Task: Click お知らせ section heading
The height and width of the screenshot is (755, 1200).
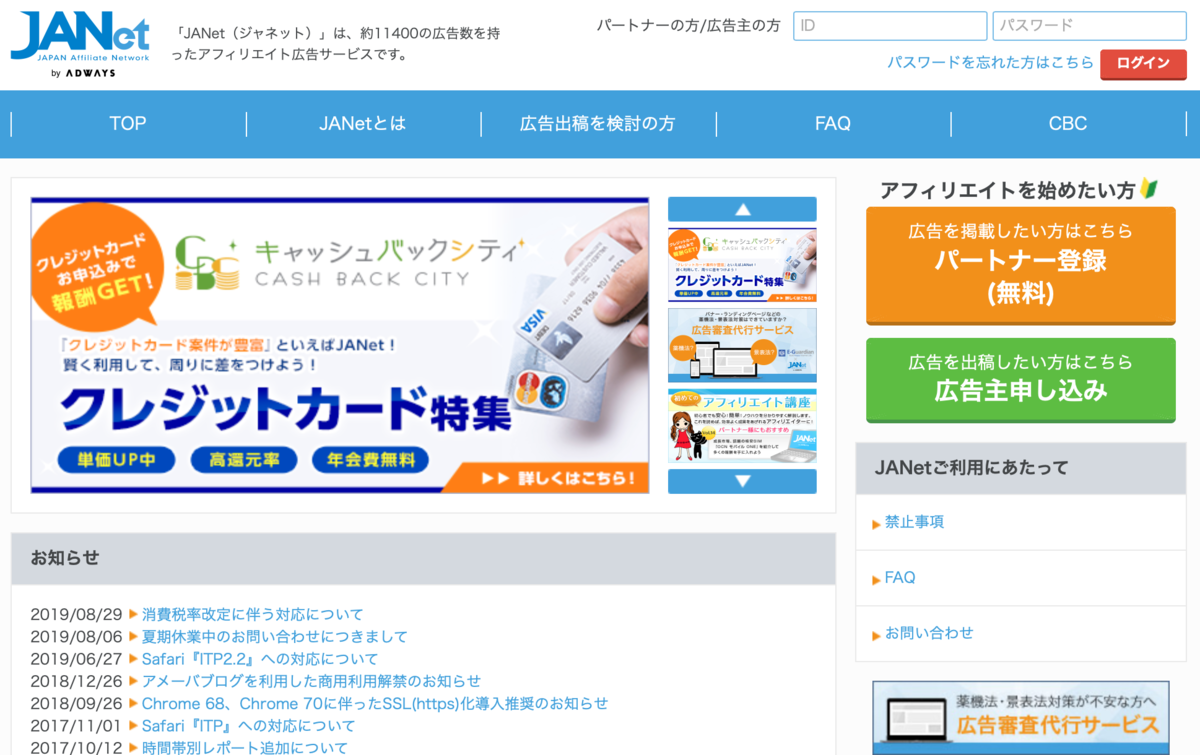Action: 65,558
